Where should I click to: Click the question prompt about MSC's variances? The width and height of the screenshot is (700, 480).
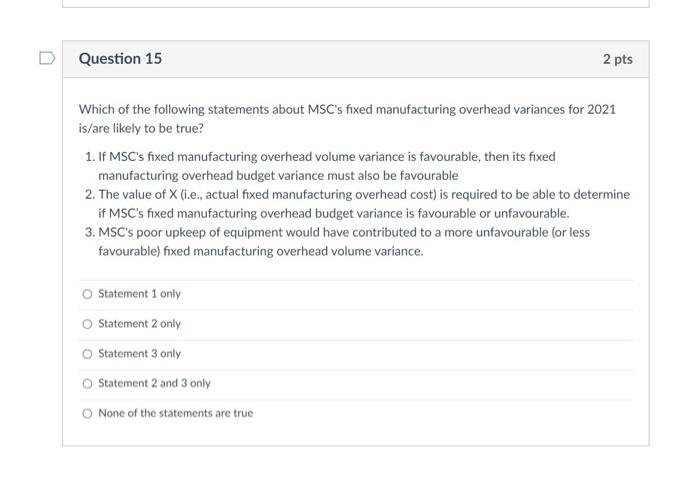click(x=347, y=119)
